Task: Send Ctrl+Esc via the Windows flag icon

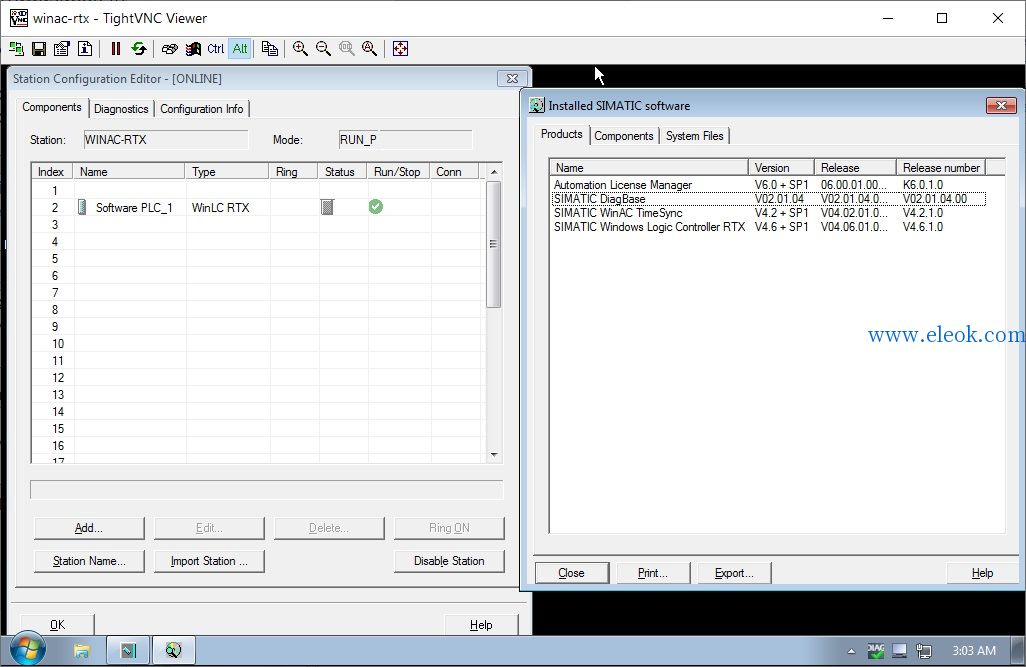Action: pos(193,48)
